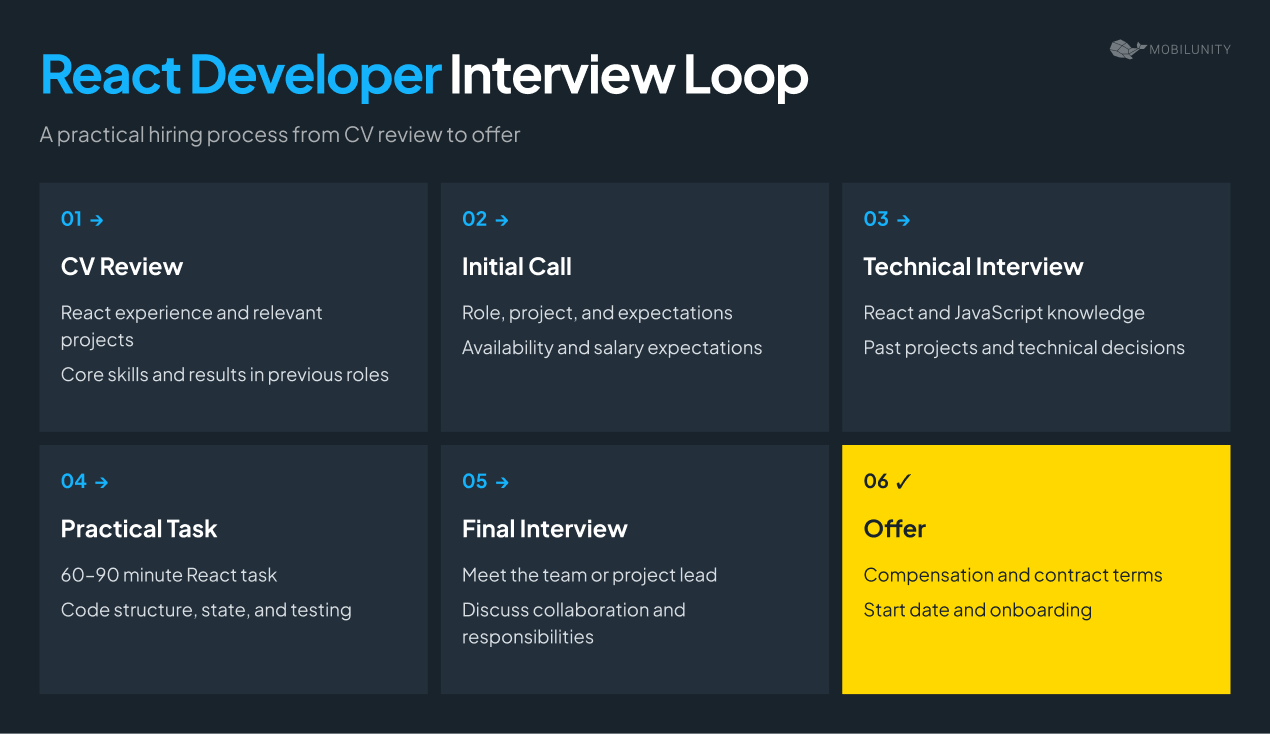Viewport: 1270px width, 734px height.
Task: Click 'Compensation and contract terms' text
Action: pos(1013,575)
